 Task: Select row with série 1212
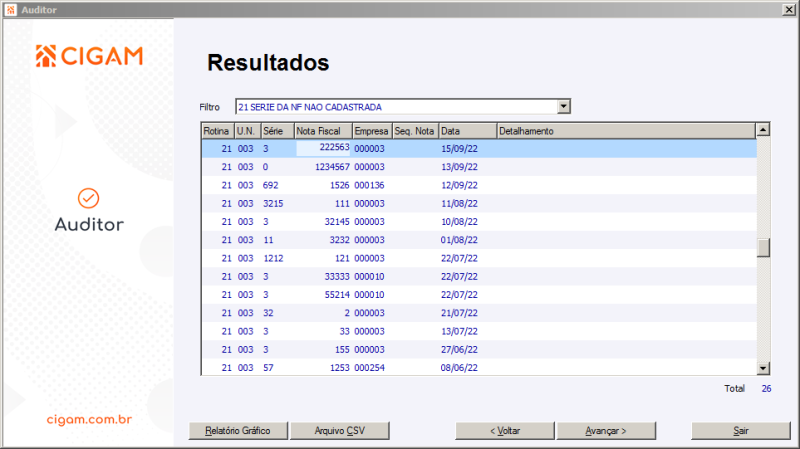tap(479, 258)
